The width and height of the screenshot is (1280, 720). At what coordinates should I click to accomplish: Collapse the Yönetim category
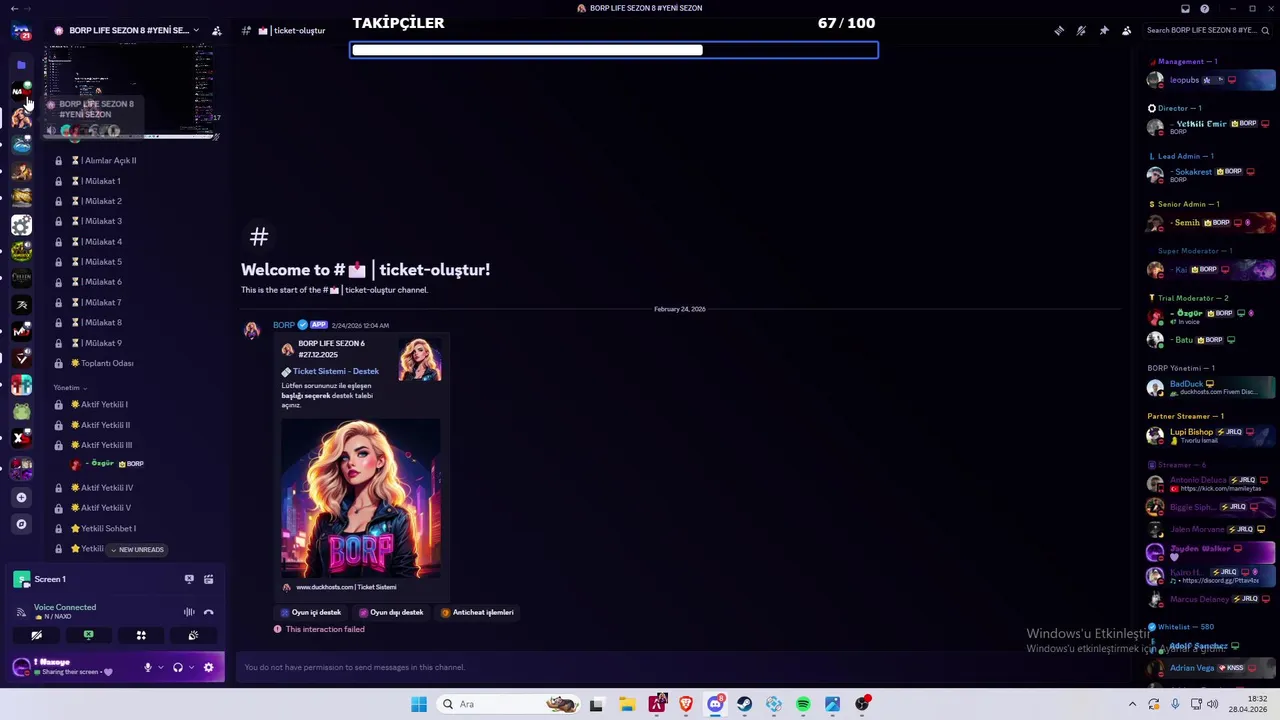pos(70,387)
